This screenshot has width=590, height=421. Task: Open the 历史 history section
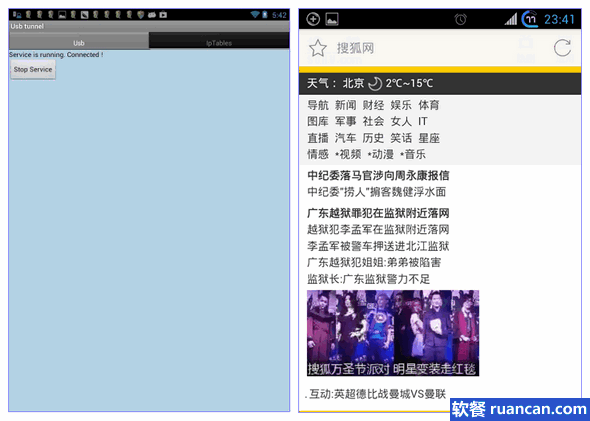coord(373,138)
